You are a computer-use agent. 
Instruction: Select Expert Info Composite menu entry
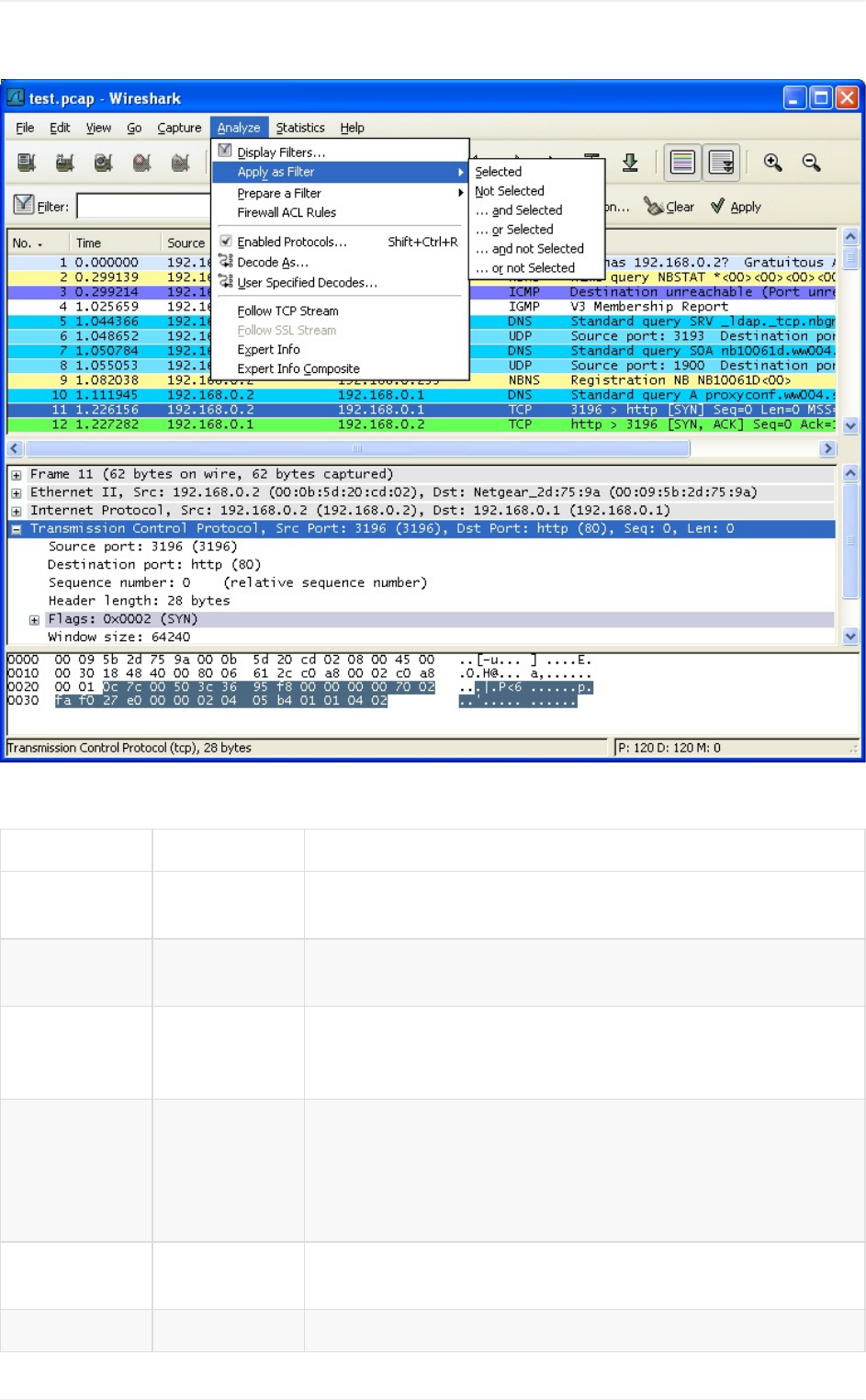coord(340,368)
